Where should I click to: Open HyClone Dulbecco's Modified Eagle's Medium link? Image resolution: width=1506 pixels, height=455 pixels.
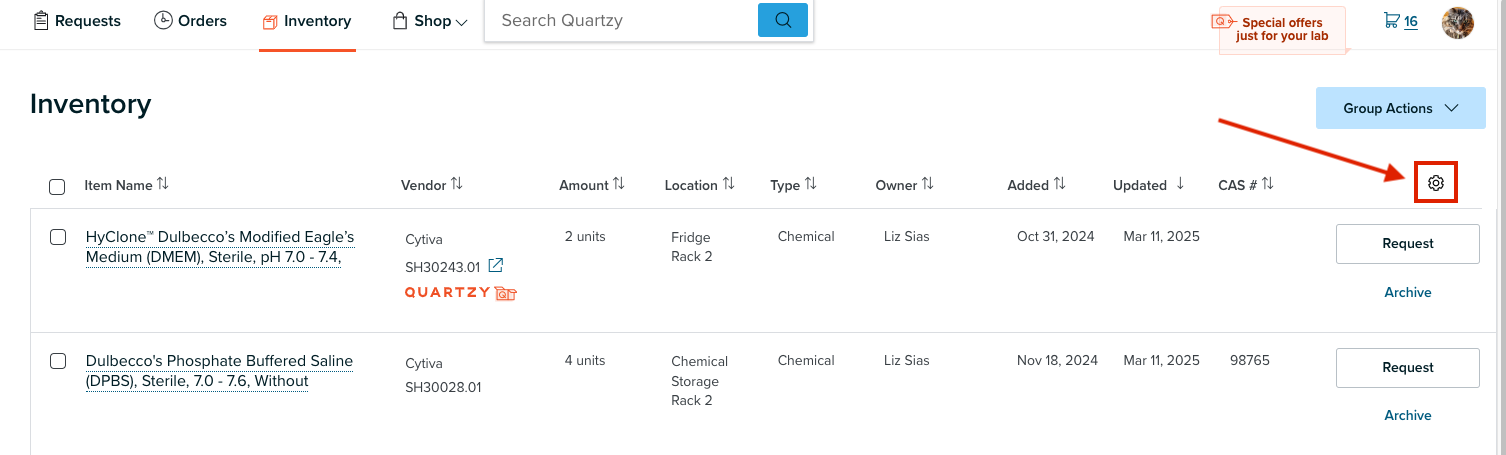(x=220, y=247)
